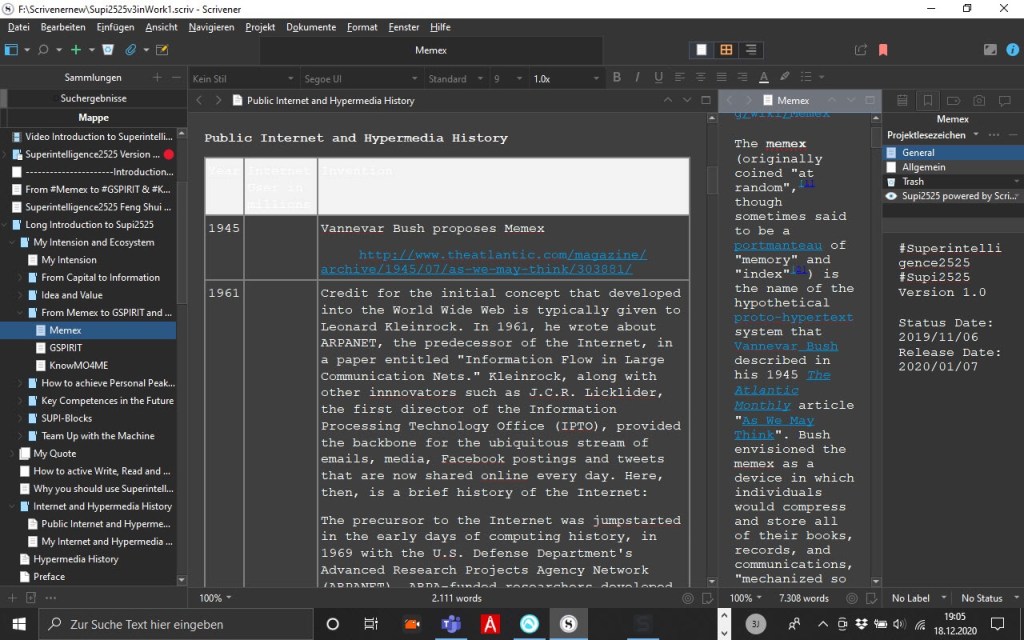Click the Quick Reference notepad icon
The width and height of the screenshot is (1024, 640).
pyautogui.click(x=162, y=50)
